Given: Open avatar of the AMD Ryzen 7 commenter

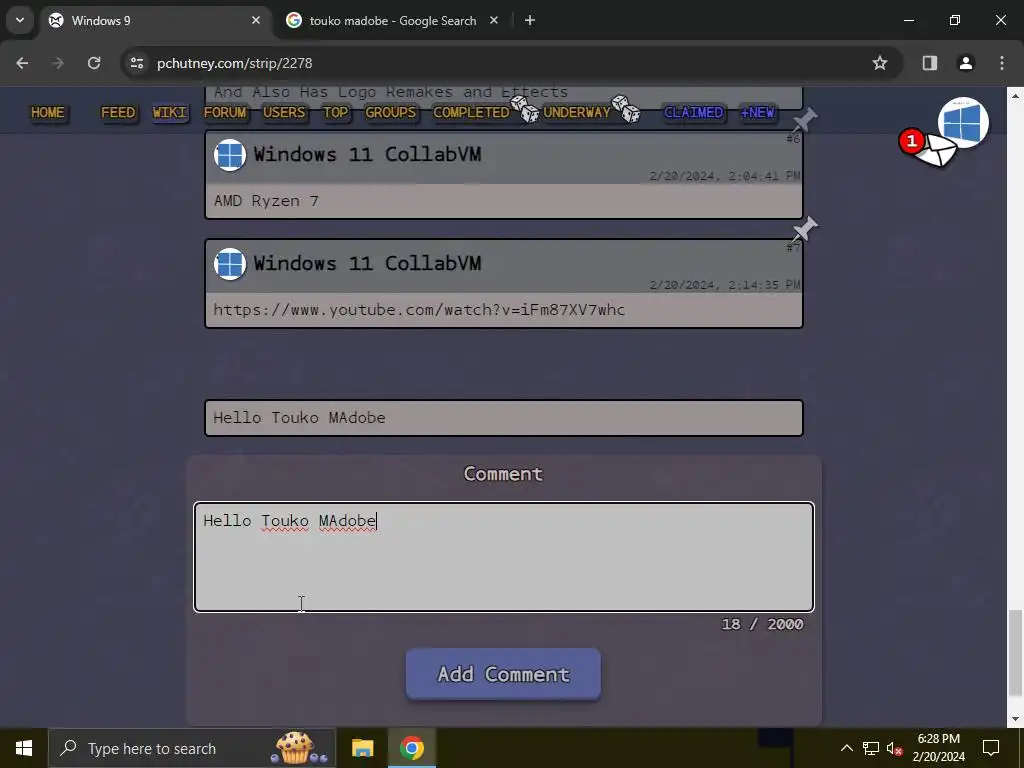Looking at the screenshot, I should click(x=230, y=155).
